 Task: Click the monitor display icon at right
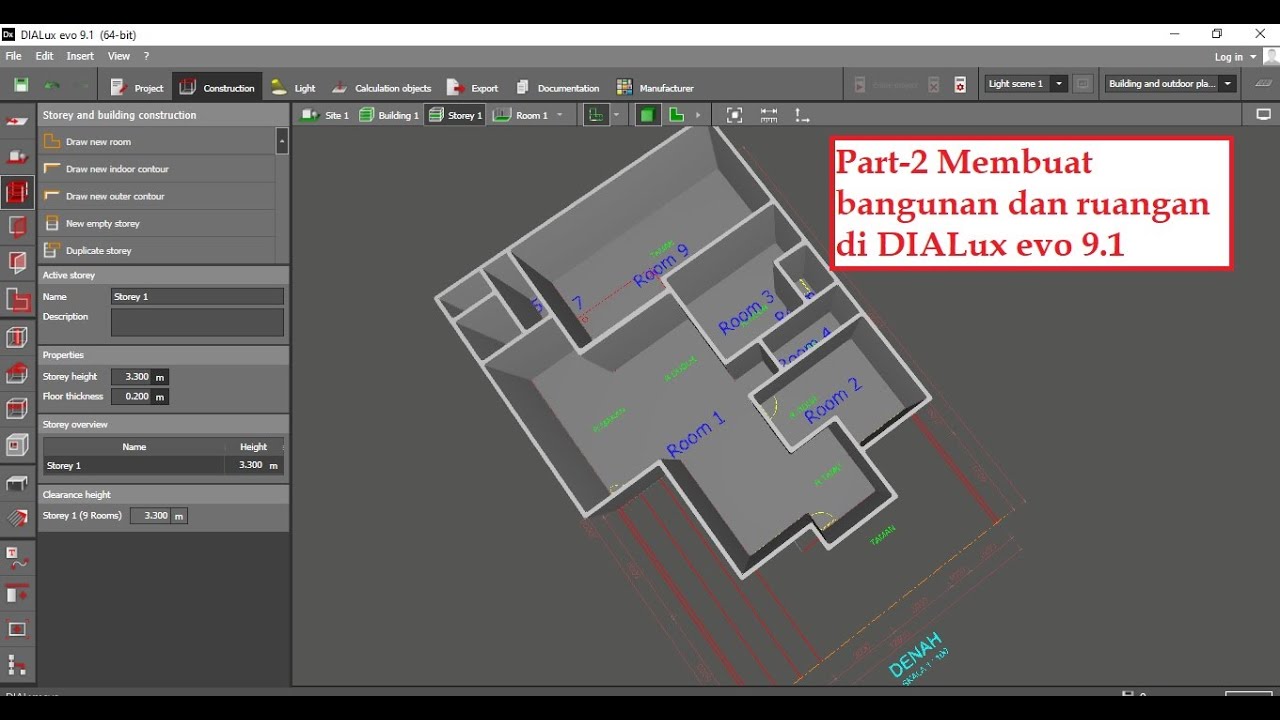tap(1263, 115)
